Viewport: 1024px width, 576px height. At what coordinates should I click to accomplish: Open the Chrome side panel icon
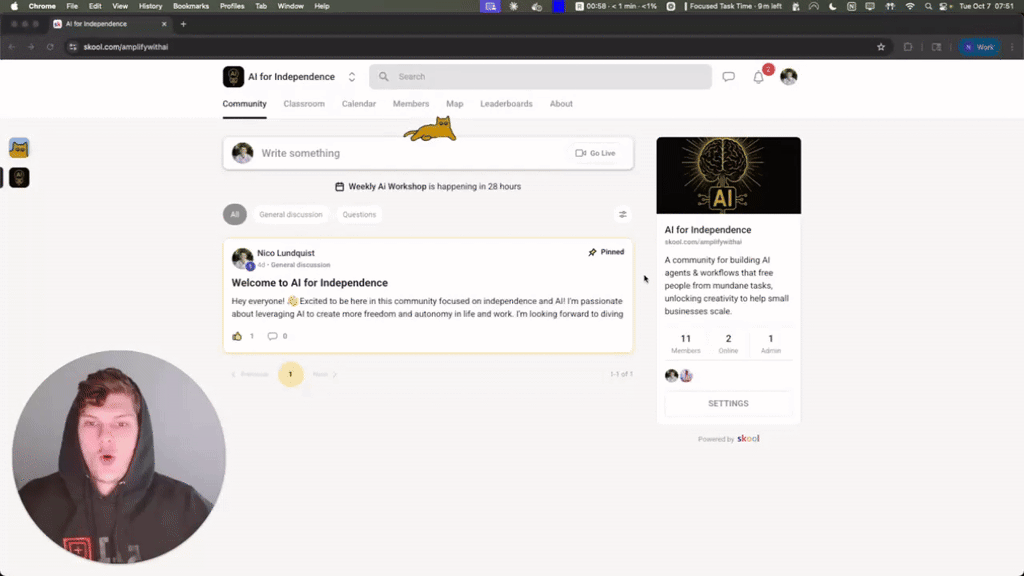[936, 47]
